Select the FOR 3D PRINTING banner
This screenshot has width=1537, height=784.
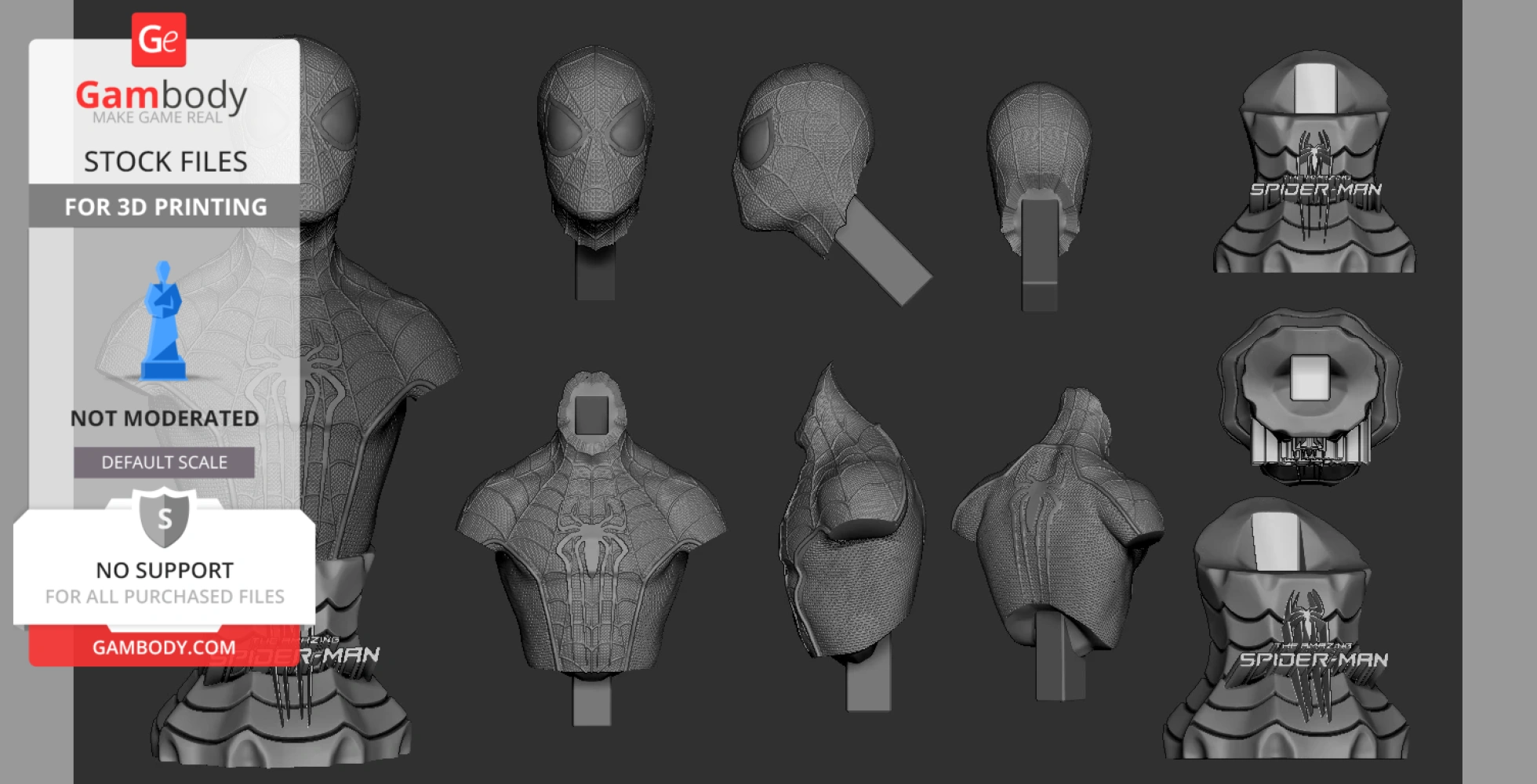(x=165, y=207)
